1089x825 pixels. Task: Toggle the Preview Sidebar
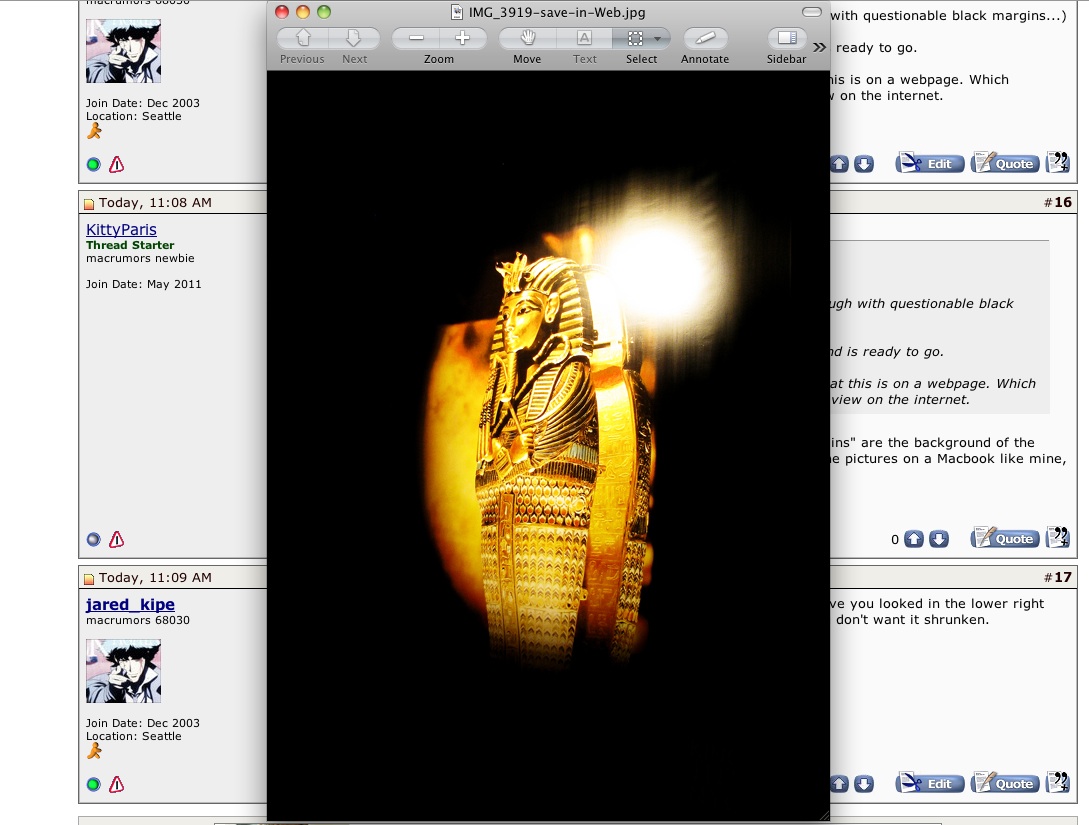point(787,38)
